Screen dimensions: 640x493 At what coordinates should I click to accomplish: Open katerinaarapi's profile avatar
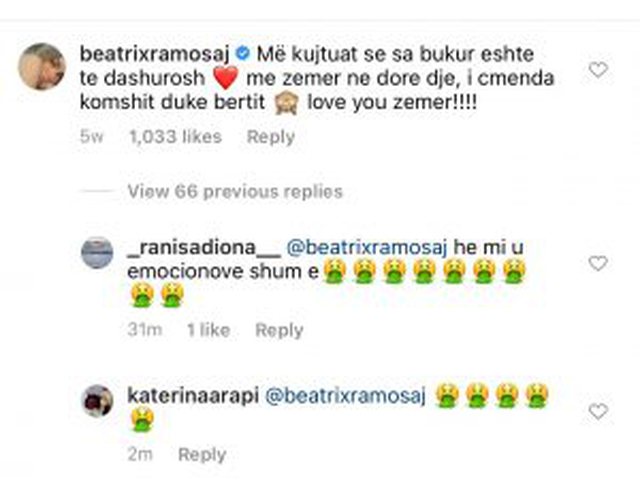[97, 400]
